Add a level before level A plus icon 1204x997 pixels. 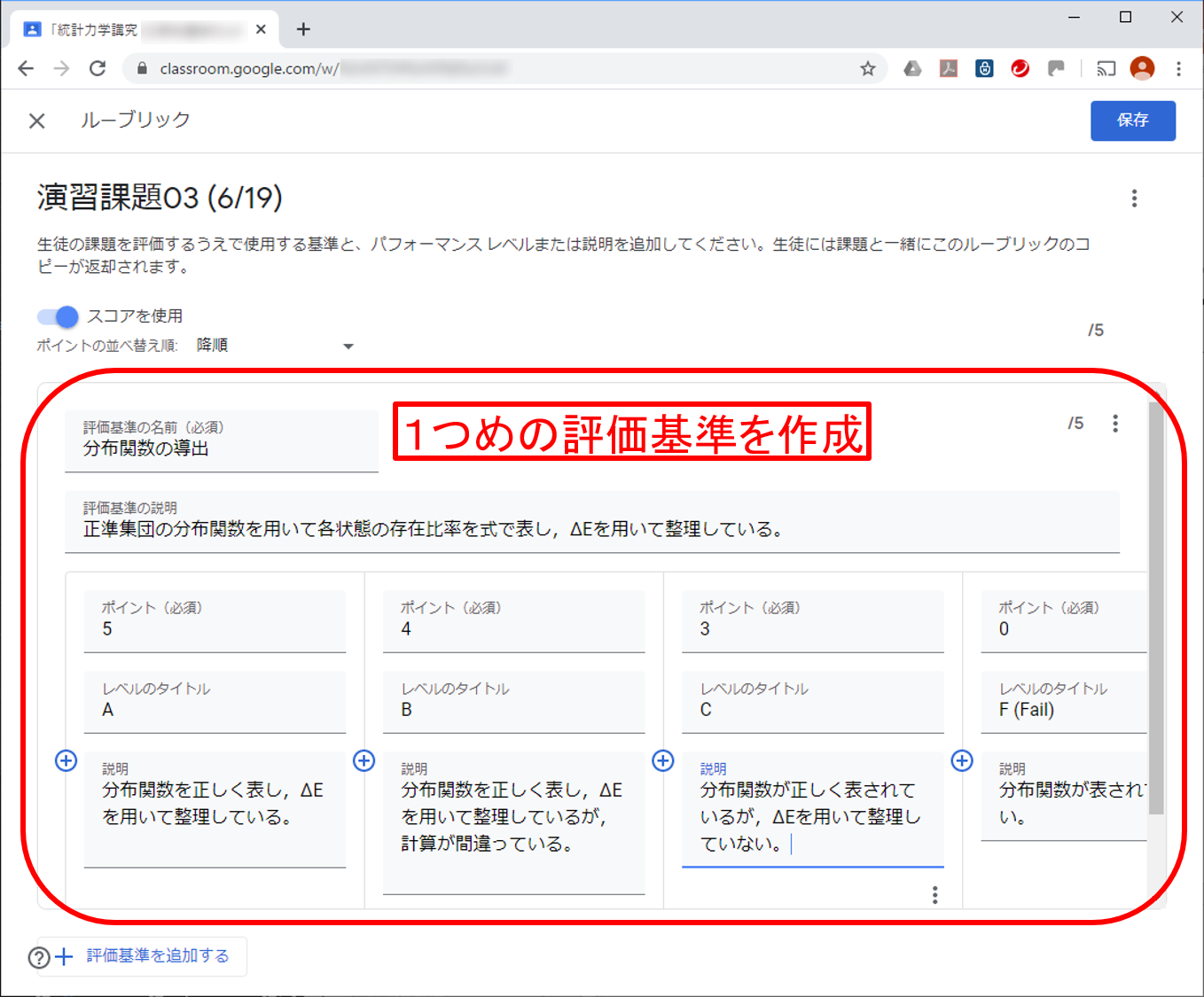(66, 760)
